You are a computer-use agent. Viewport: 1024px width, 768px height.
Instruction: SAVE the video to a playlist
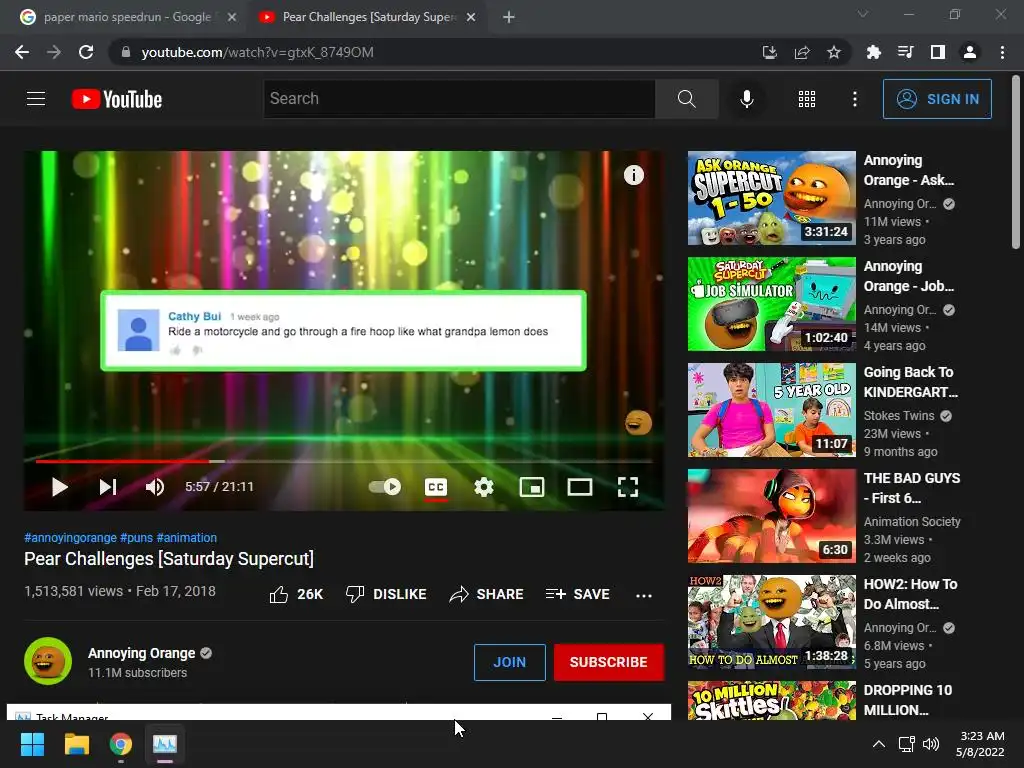tap(578, 594)
